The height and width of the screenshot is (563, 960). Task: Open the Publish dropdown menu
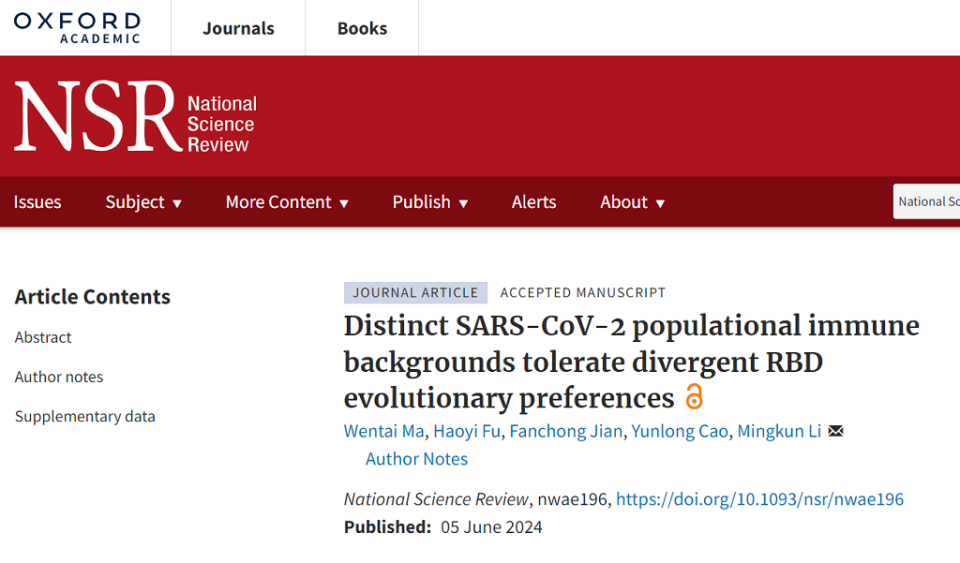click(x=430, y=202)
